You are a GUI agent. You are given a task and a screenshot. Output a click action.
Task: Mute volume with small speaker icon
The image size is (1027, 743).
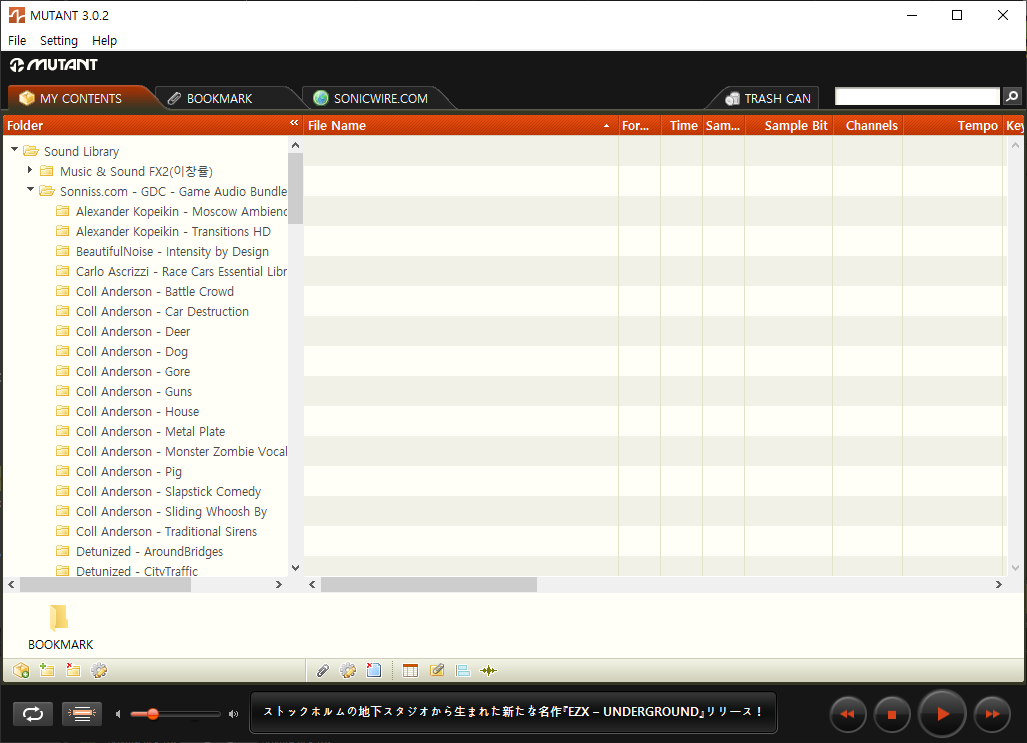118,714
